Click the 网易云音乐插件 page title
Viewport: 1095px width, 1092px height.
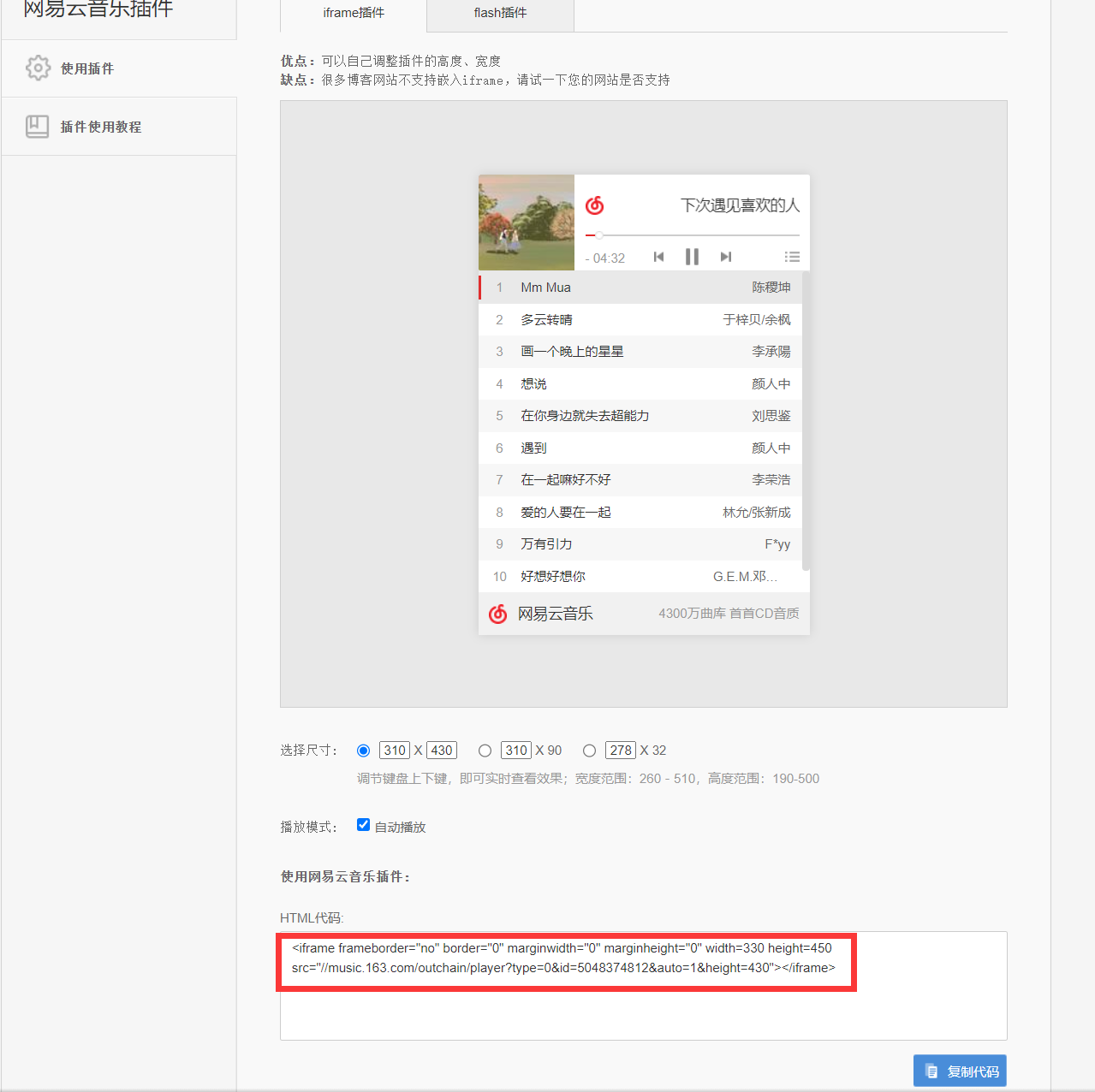pos(98,9)
